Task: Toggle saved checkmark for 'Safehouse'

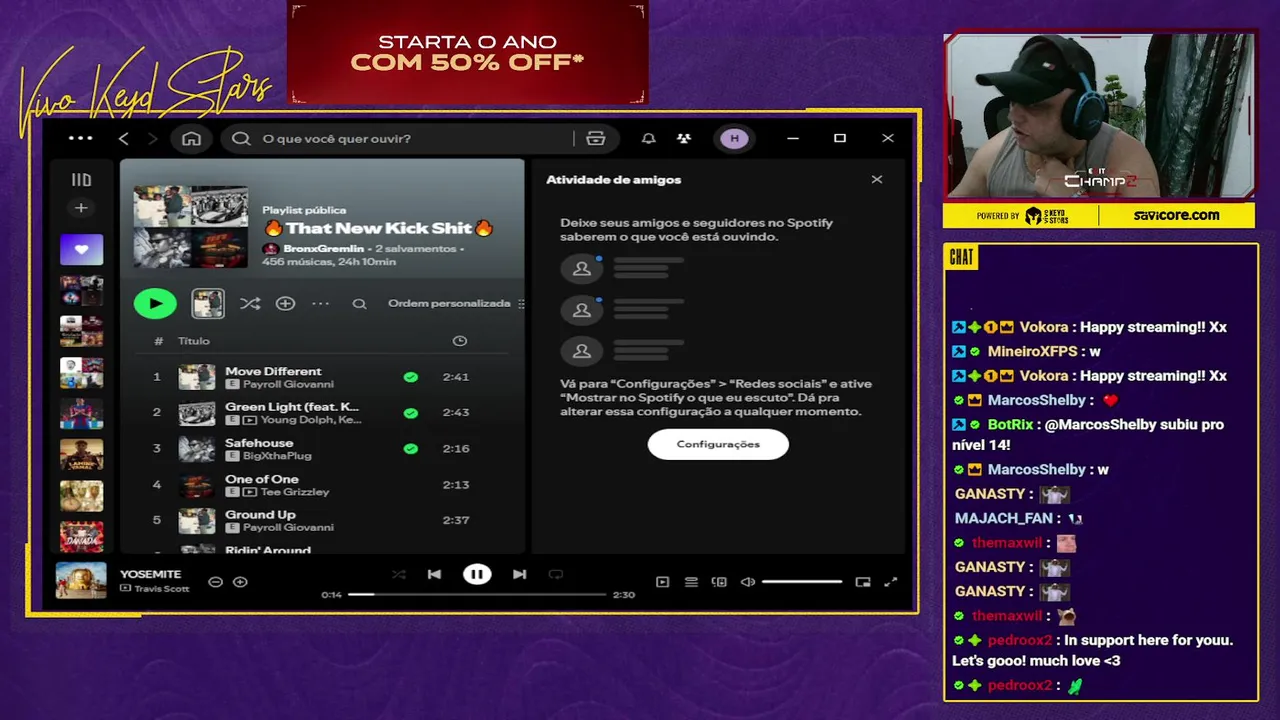Action: 410,449
